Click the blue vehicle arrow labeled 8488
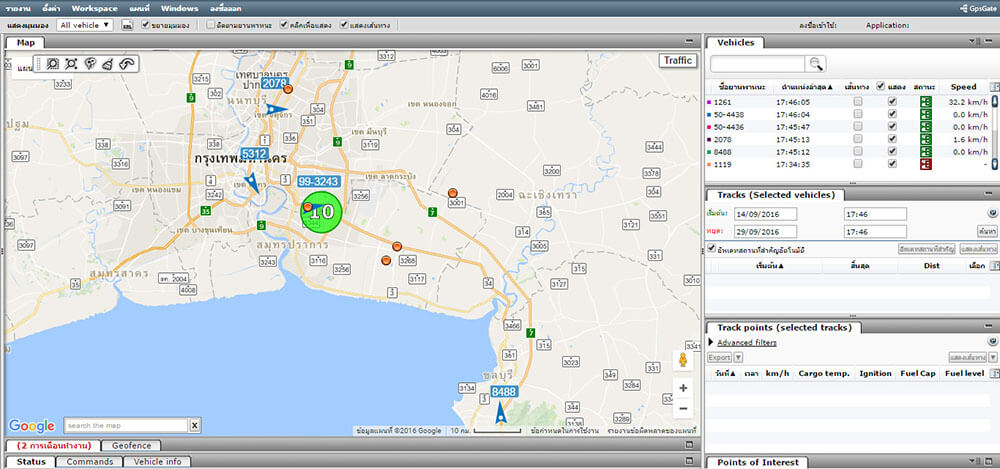The width and height of the screenshot is (1000, 469). tap(503, 414)
